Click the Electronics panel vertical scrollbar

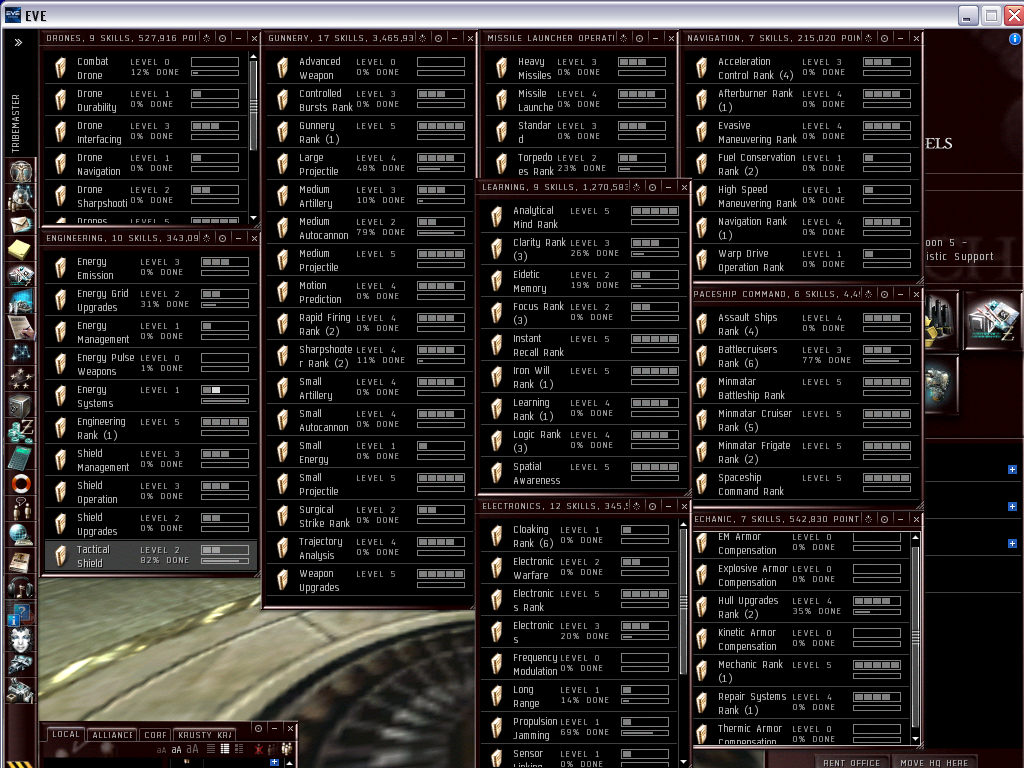tap(683, 601)
